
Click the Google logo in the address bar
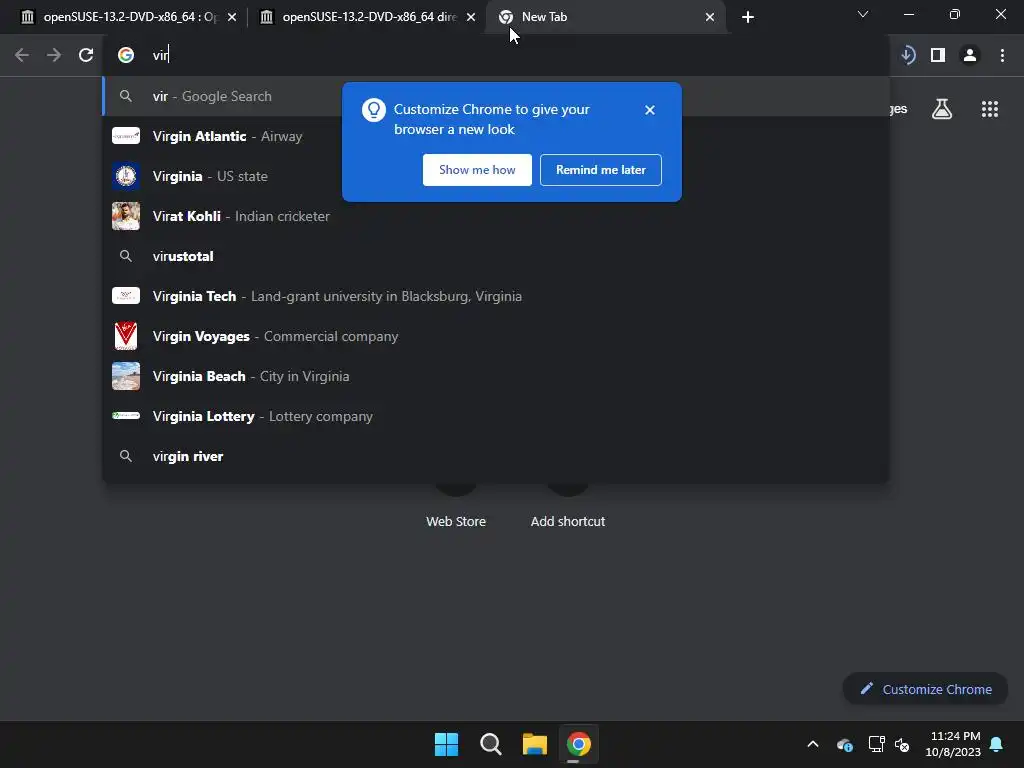[126, 56]
